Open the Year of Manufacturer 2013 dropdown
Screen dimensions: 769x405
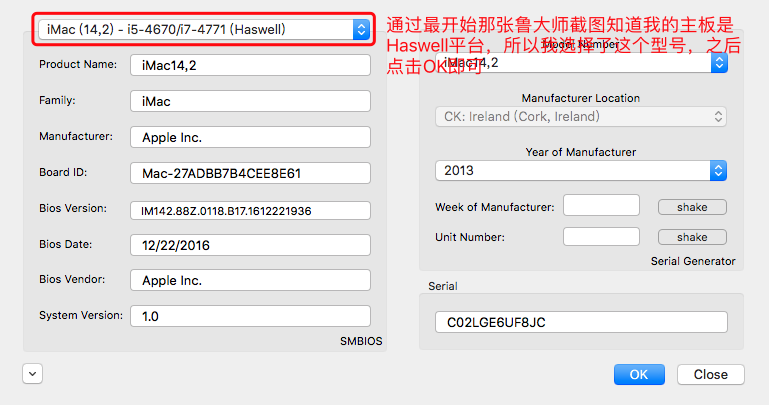pyautogui.click(x=581, y=171)
